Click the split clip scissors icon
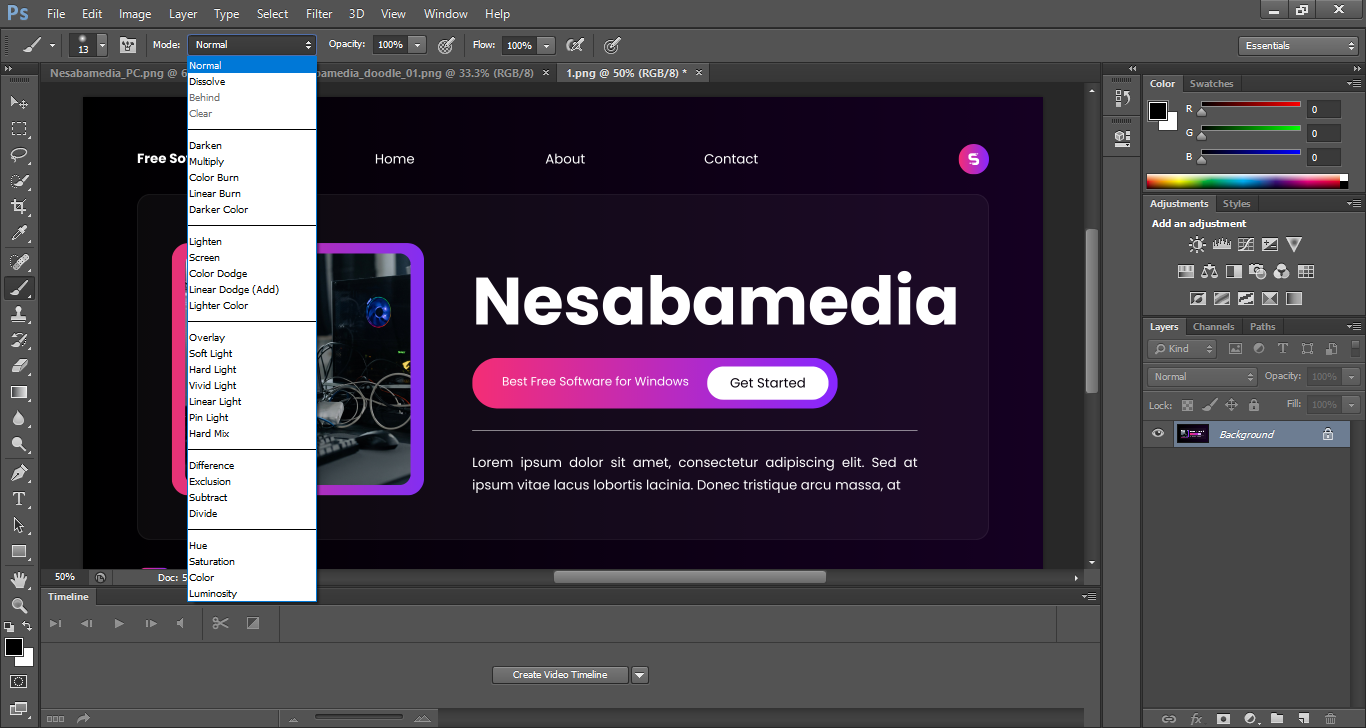The height and width of the screenshot is (728, 1366). [x=221, y=624]
